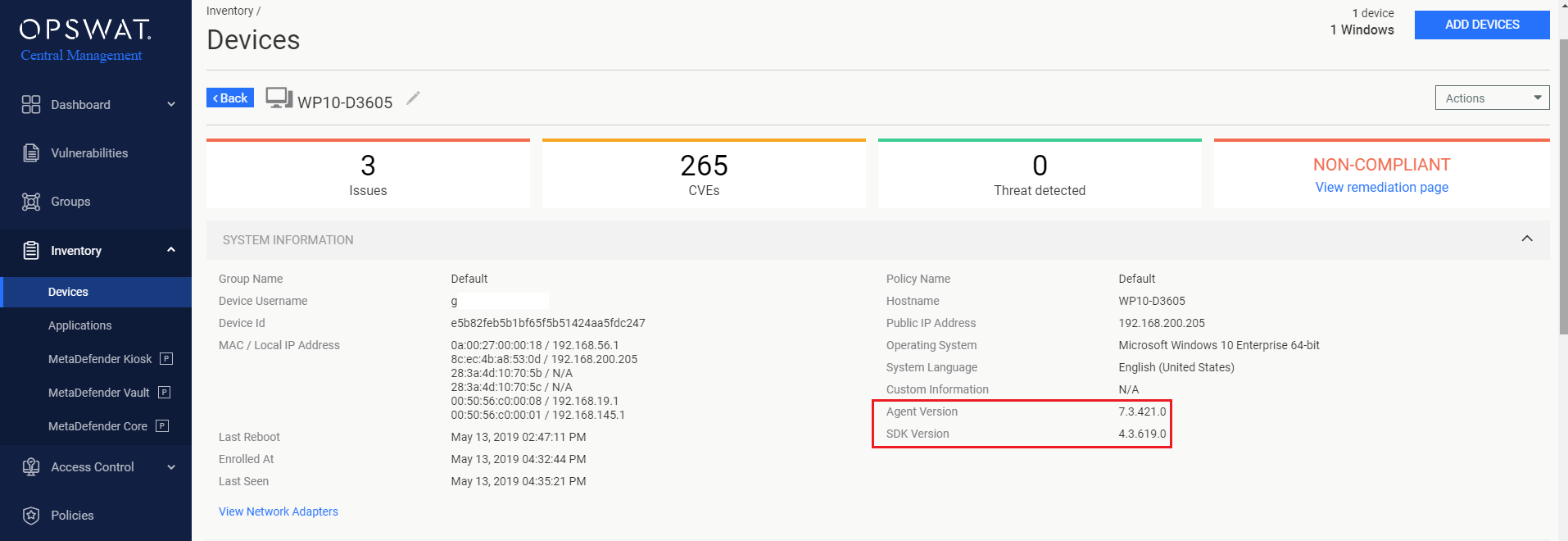Click the Vulnerabilities document icon
Image resolution: width=1568 pixels, height=541 pixels.
pyautogui.click(x=31, y=152)
